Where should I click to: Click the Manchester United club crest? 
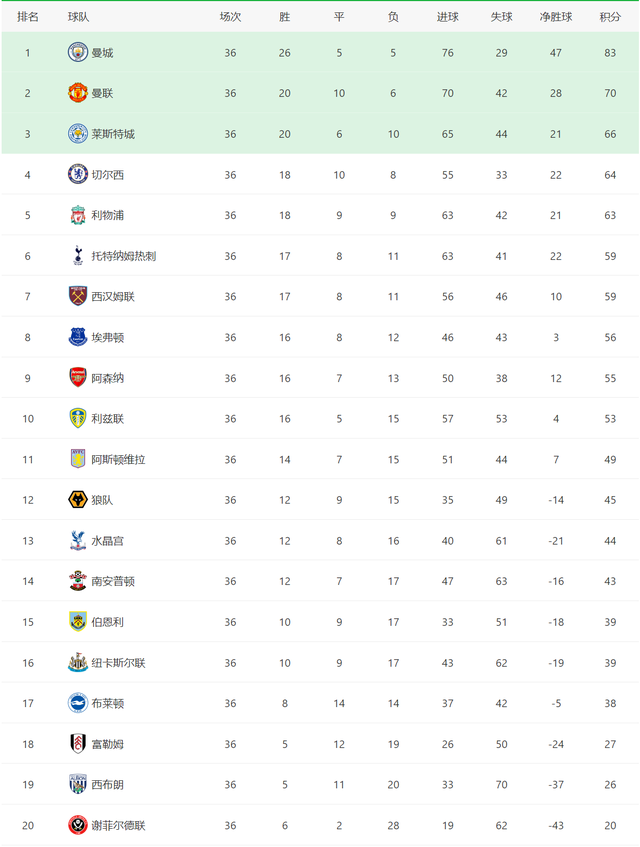[x=78, y=93]
